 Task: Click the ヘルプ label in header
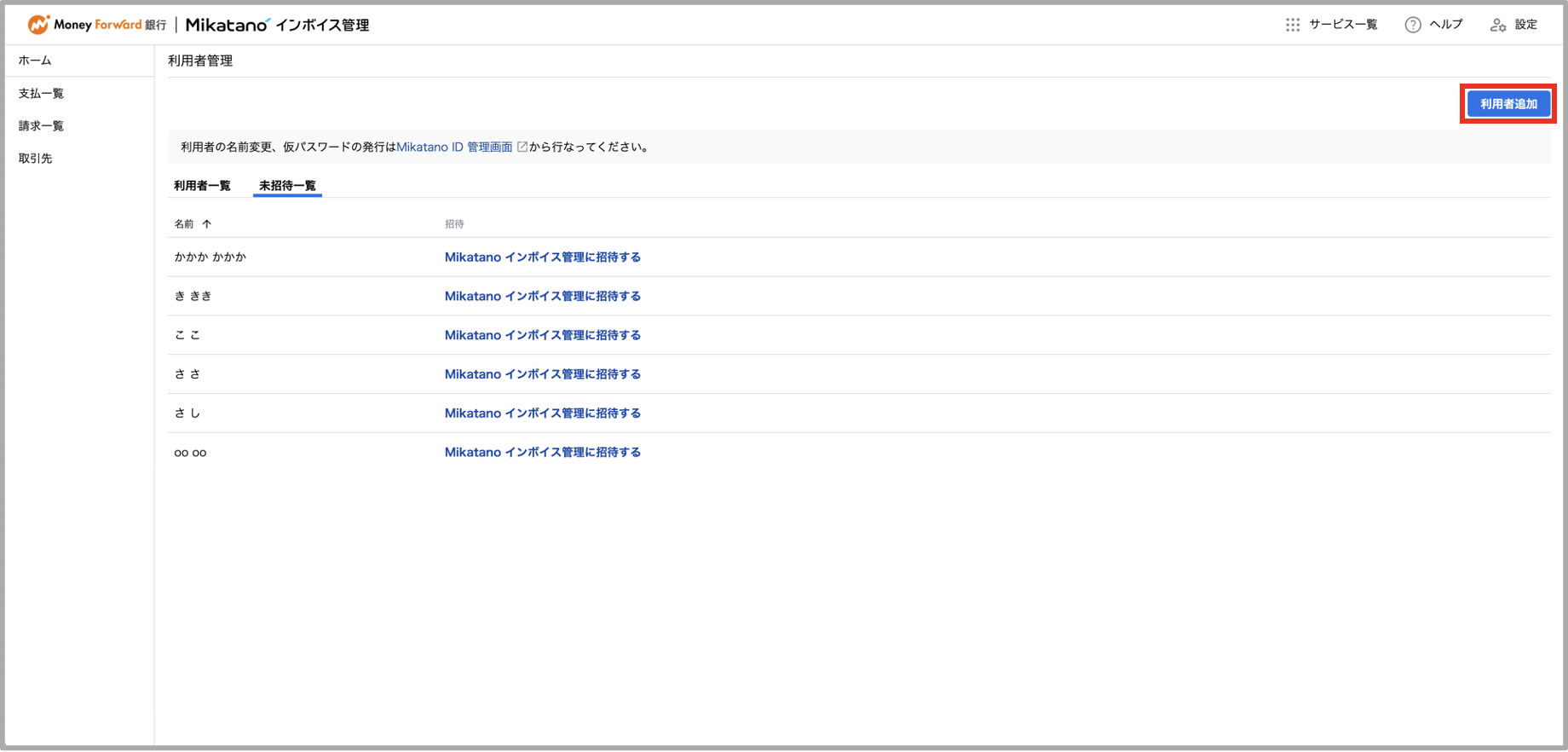point(1446,25)
